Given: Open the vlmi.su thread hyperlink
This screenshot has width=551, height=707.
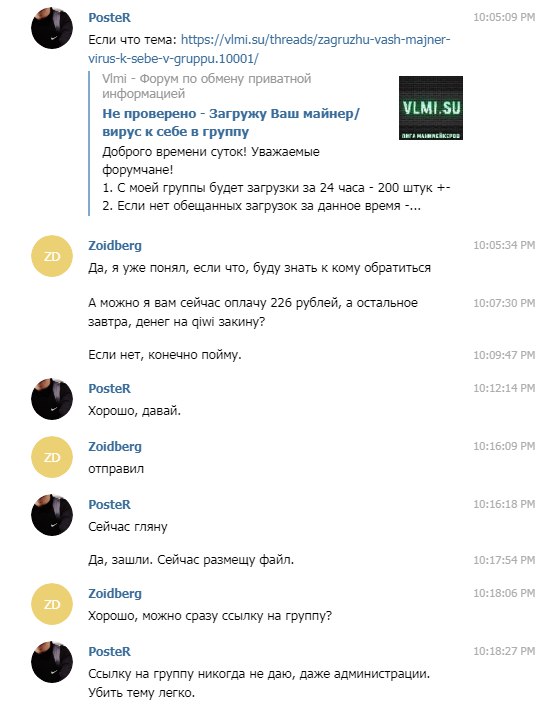Looking at the screenshot, I should point(269,49).
